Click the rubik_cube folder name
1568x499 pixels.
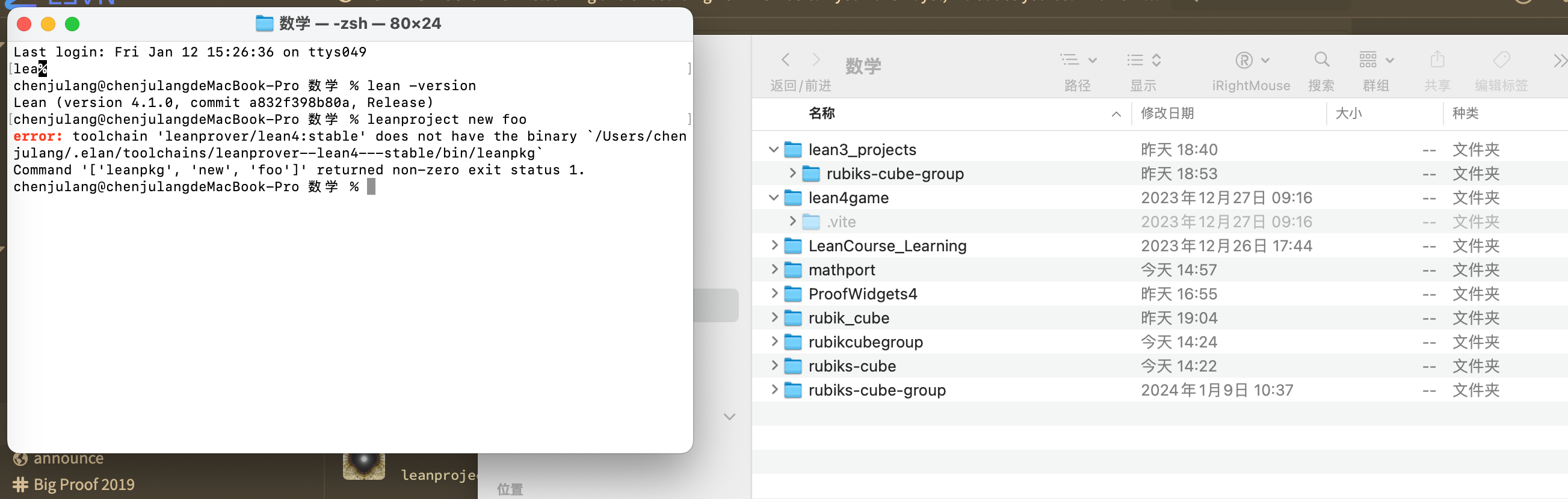pos(848,318)
